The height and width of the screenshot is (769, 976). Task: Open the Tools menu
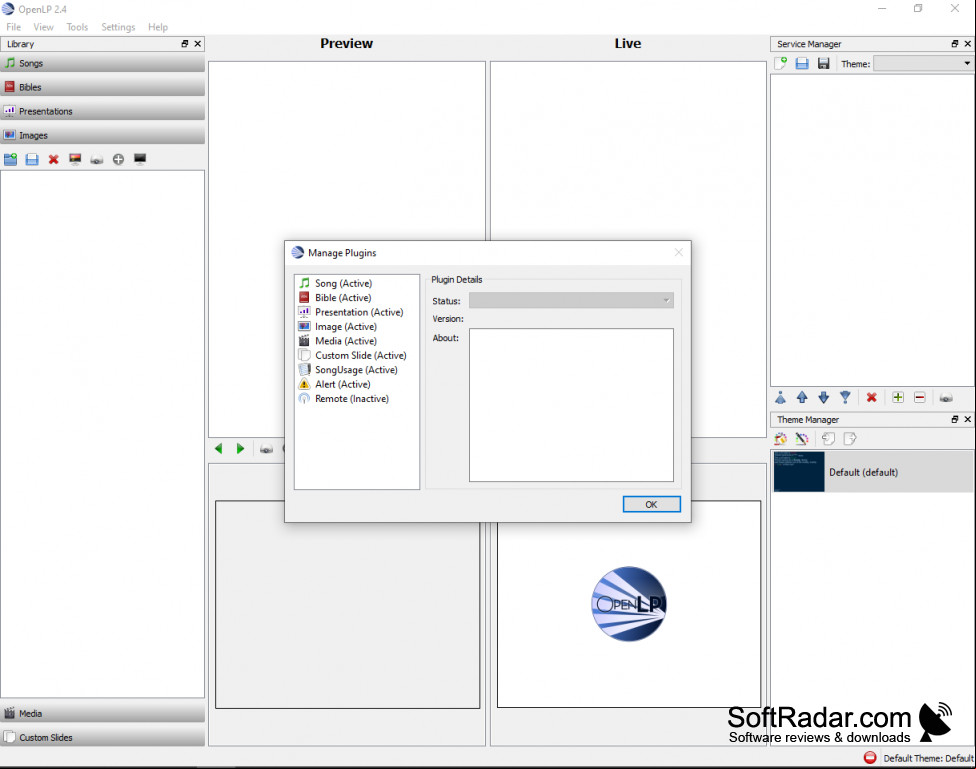pyautogui.click(x=77, y=27)
